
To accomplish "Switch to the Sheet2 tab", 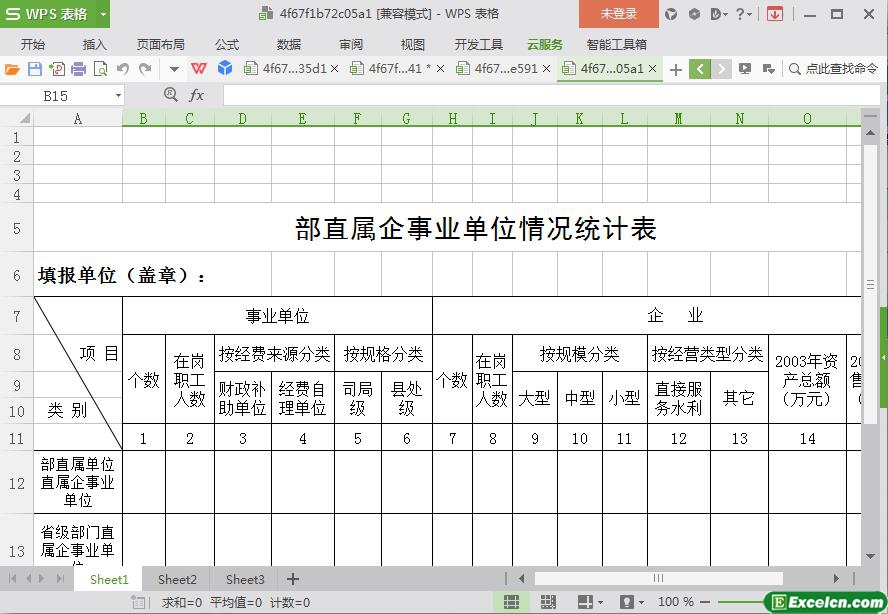I will (177, 579).
